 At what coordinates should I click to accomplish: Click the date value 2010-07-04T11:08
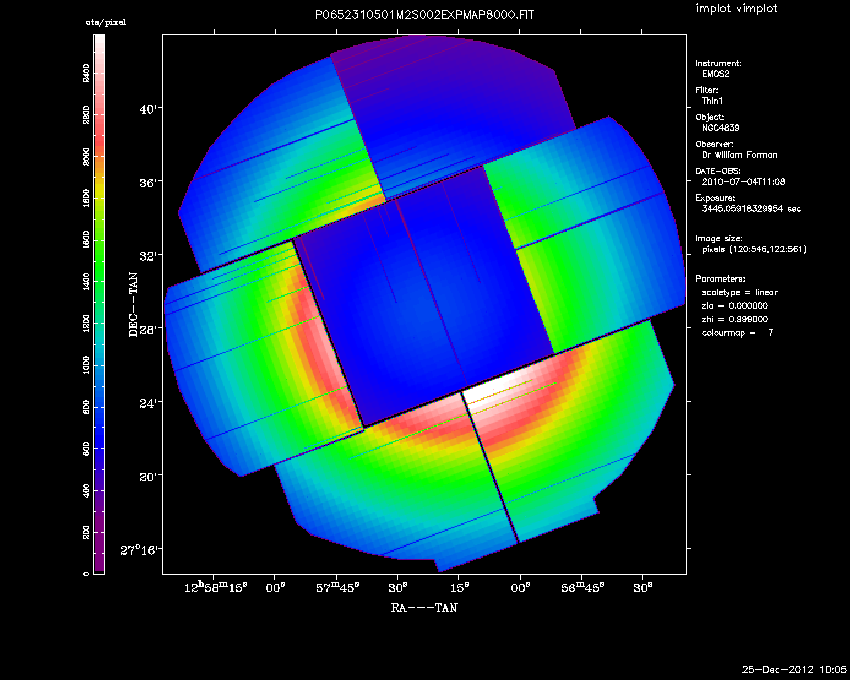coord(743,182)
